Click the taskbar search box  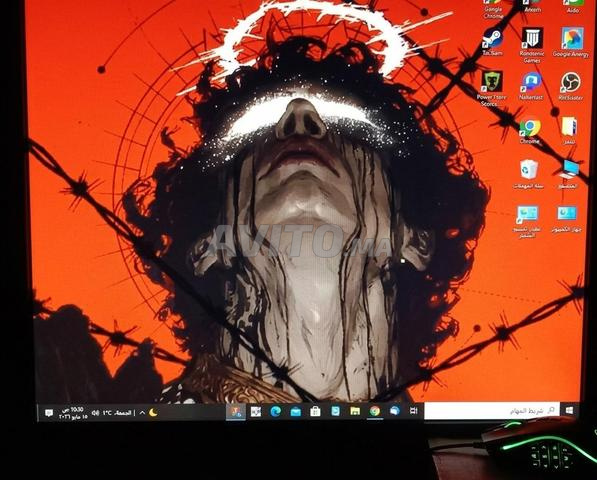click(492, 411)
